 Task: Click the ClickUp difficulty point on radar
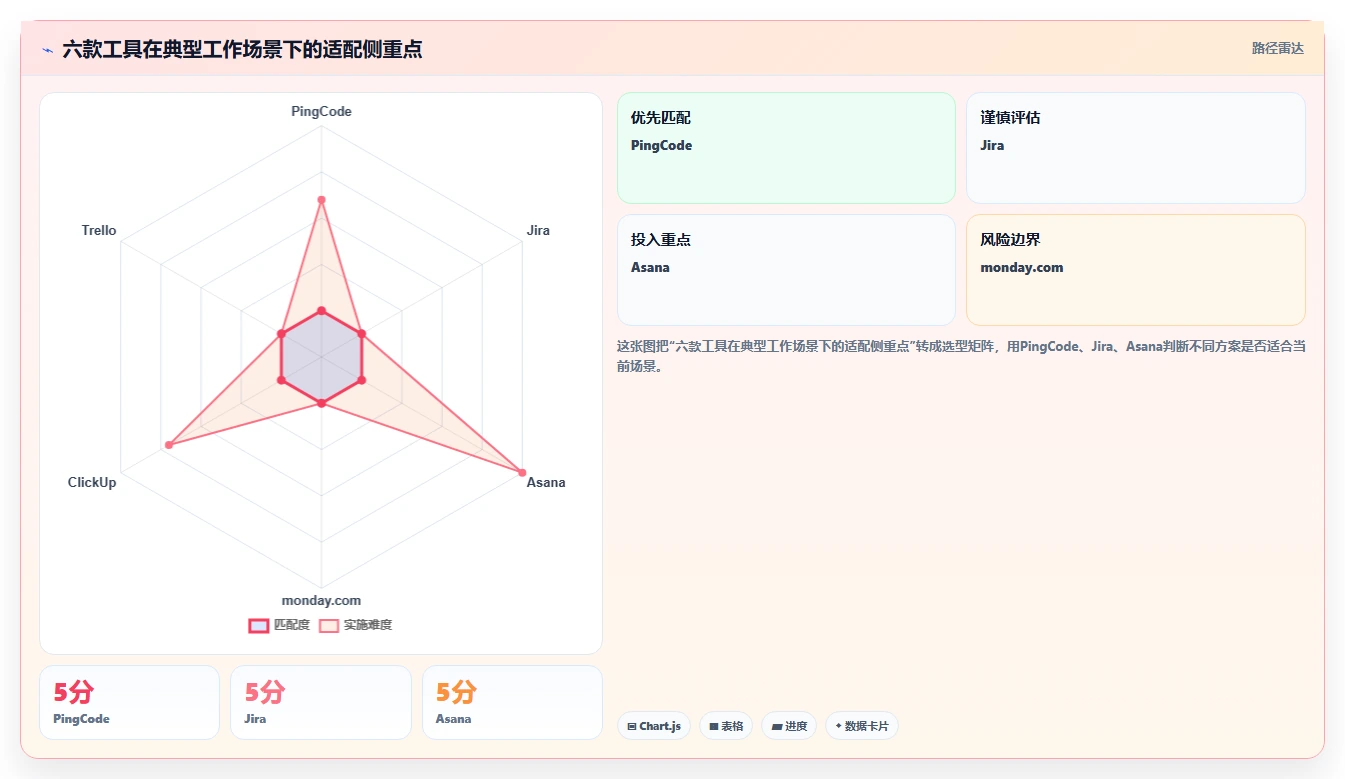coord(169,444)
